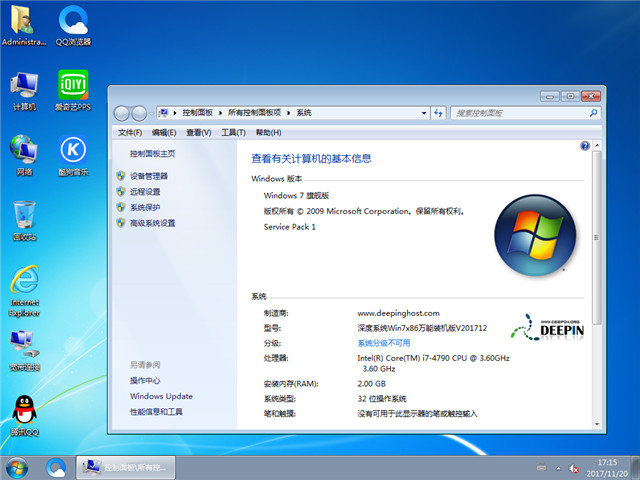Open 系统保护 sidebar link
The height and width of the screenshot is (480, 640).
[x=145, y=207]
